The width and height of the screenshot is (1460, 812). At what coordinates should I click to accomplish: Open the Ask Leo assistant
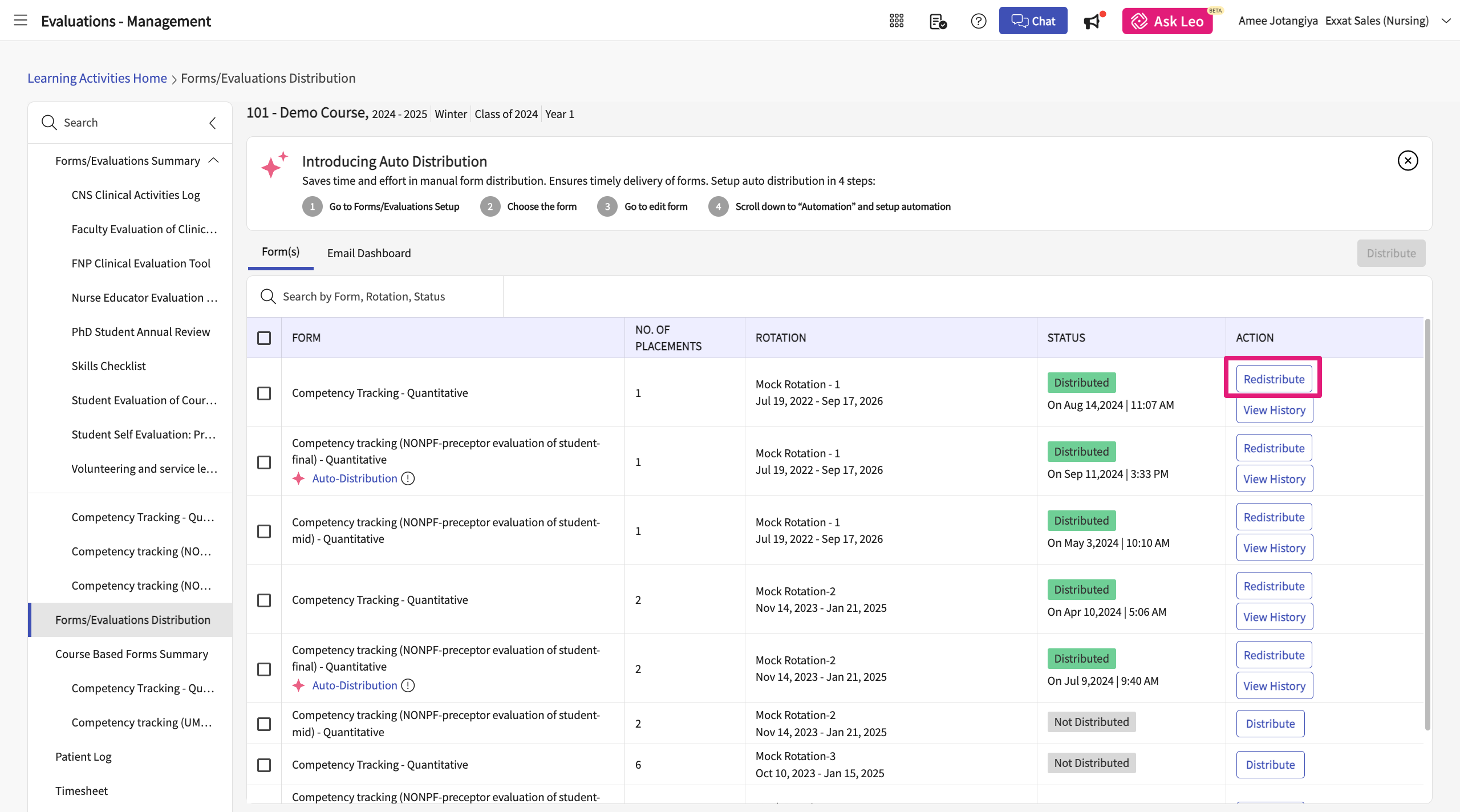click(x=1167, y=21)
